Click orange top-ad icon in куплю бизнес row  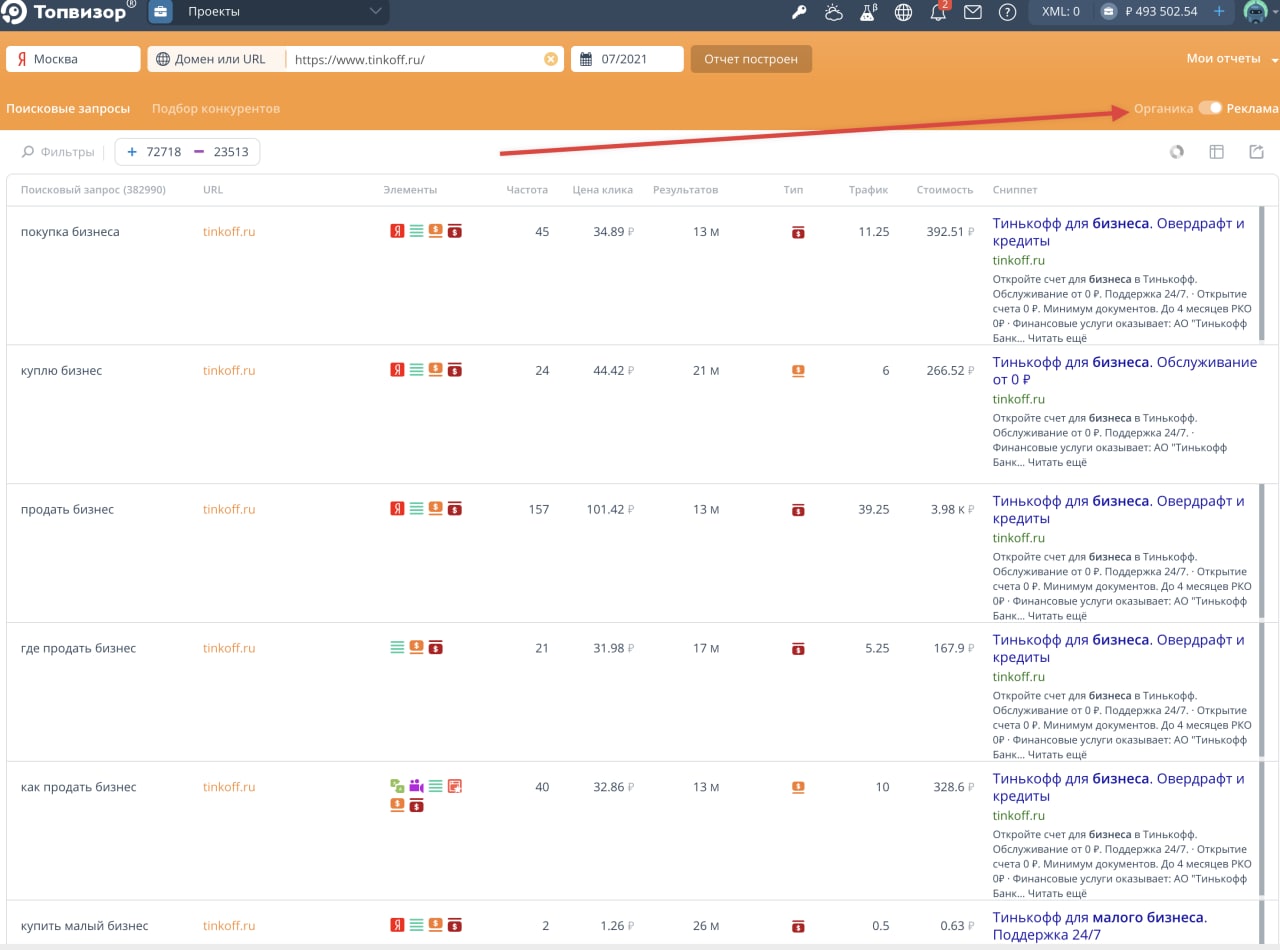click(435, 369)
